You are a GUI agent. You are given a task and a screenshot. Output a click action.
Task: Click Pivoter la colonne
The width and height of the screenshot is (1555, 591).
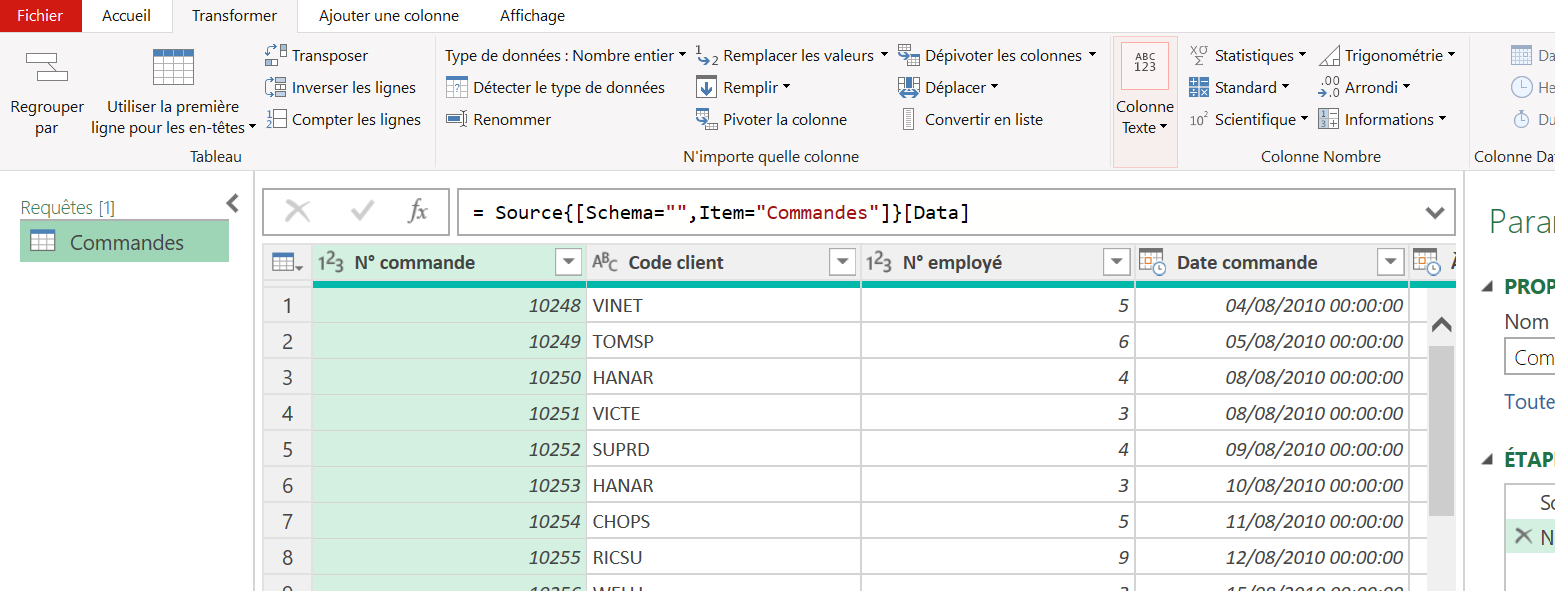(x=771, y=119)
